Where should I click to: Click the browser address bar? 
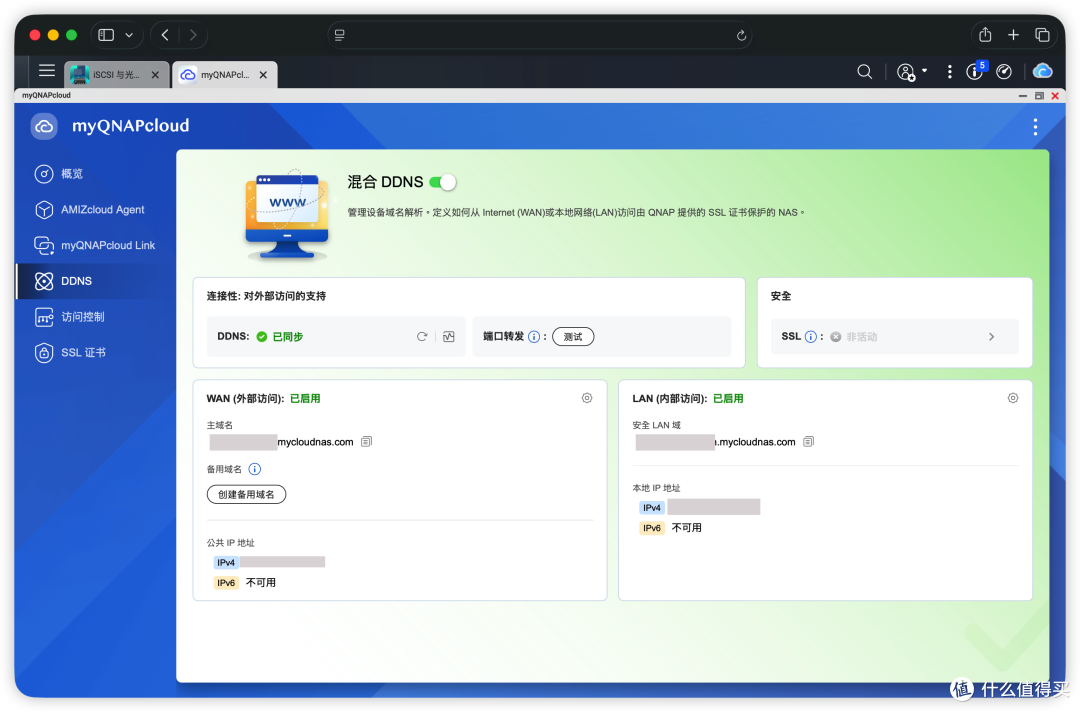(539, 35)
